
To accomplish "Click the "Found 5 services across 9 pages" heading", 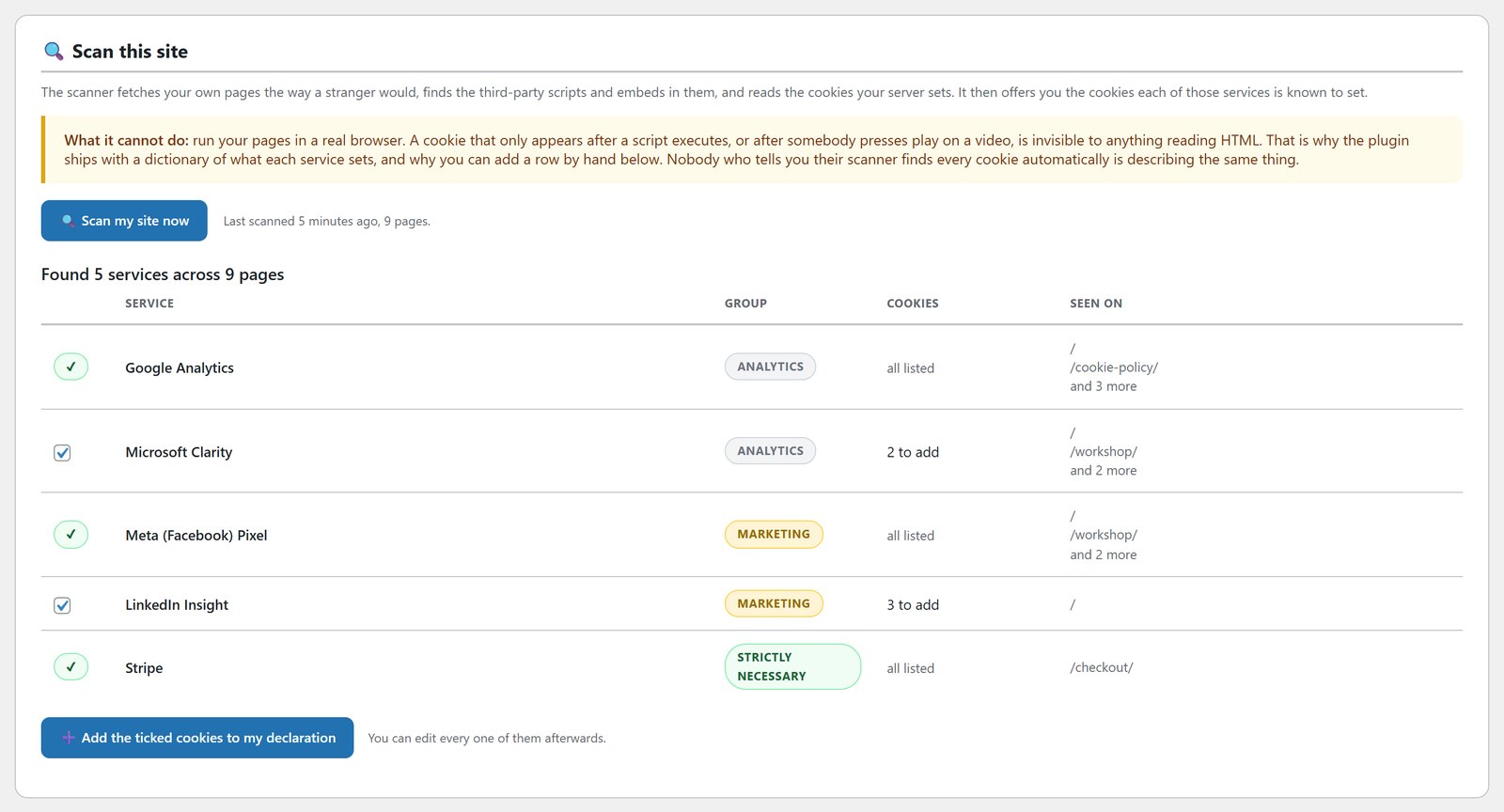I will (163, 274).
